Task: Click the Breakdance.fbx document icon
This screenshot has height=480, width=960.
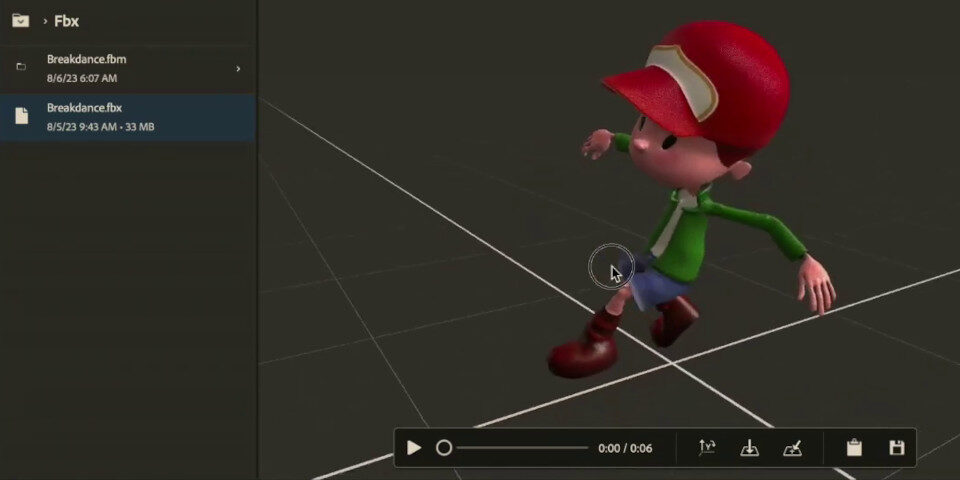Action: click(21, 117)
